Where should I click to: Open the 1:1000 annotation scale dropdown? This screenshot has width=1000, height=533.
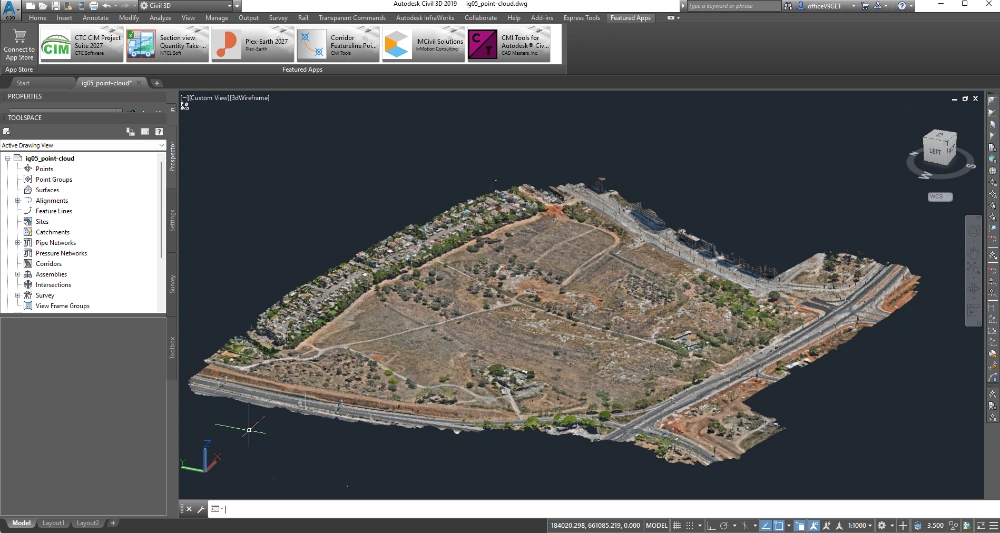click(x=860, y=525)
